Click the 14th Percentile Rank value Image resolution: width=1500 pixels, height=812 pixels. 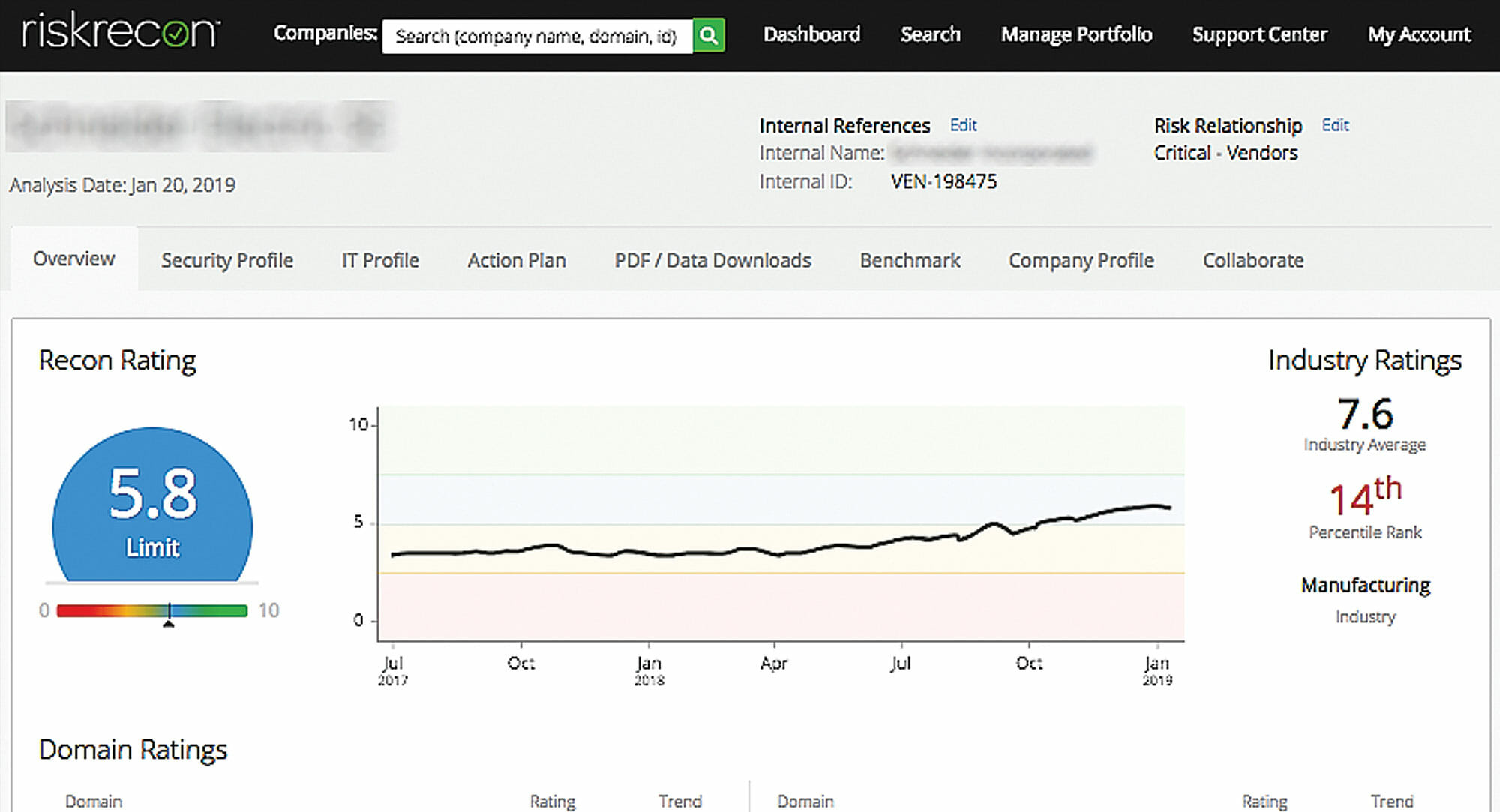pos(1365,498)
